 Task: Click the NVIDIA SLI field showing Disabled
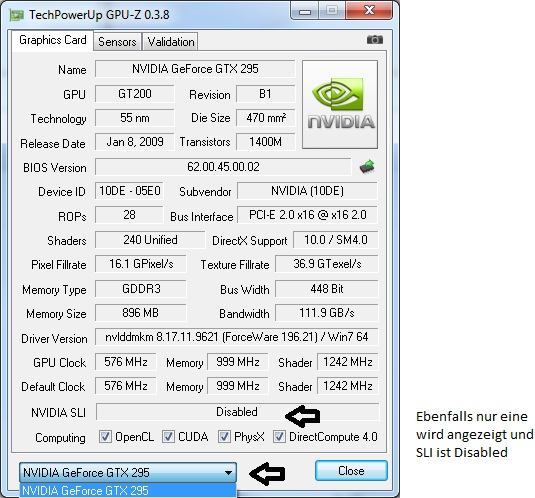click(x=237, y=412)
